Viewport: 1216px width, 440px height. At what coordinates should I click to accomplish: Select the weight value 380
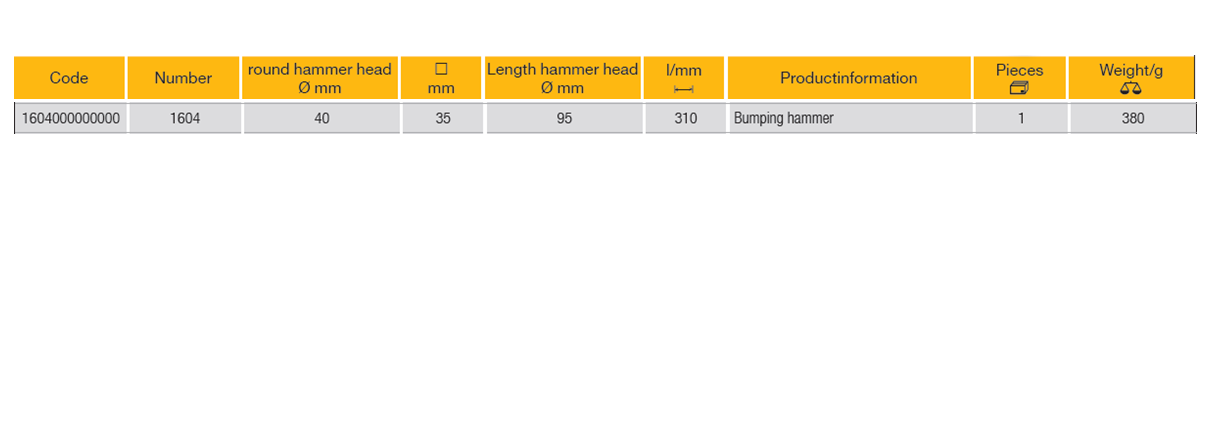pos(1132,118)
